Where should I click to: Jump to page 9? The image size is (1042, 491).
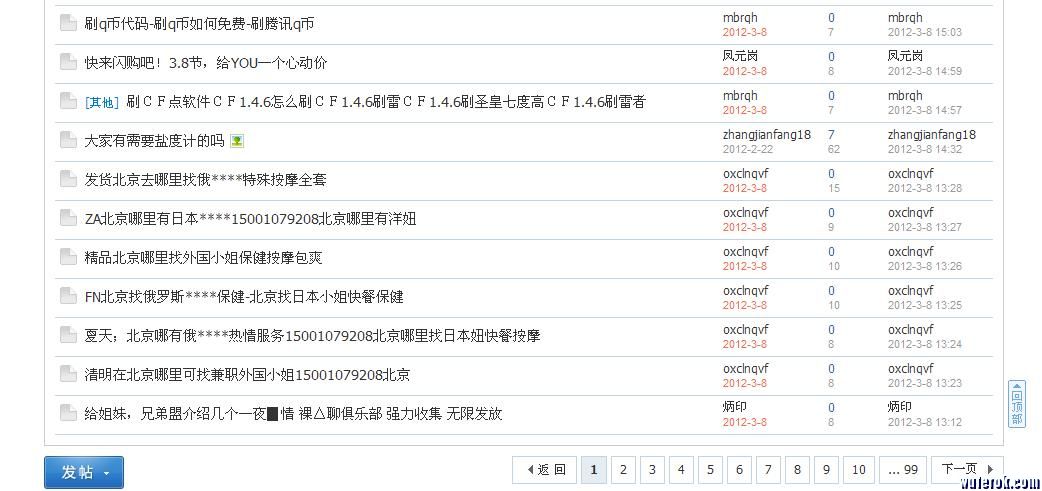point(826,470)
